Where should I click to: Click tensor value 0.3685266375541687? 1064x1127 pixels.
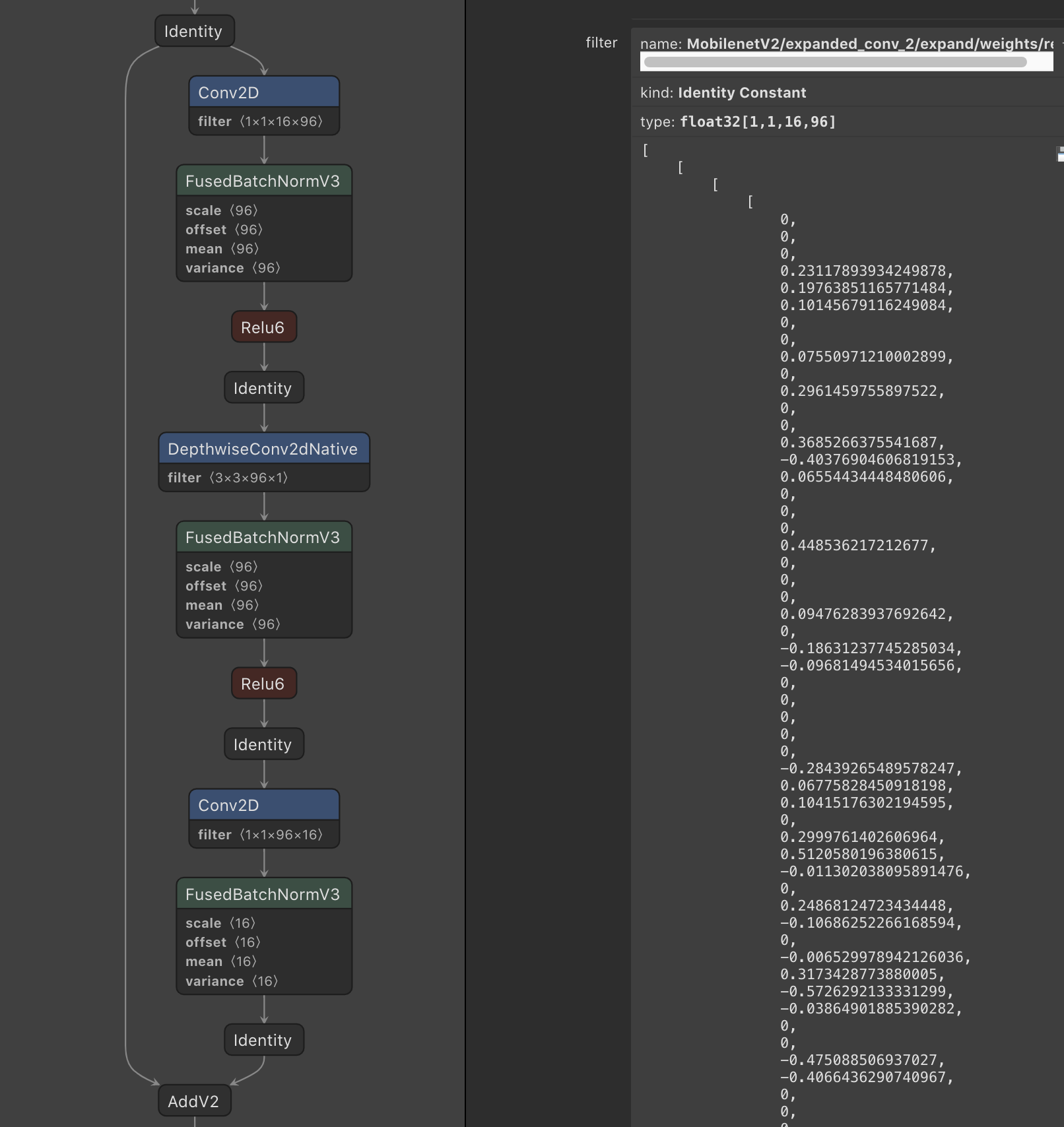click(x=862, y=442)
